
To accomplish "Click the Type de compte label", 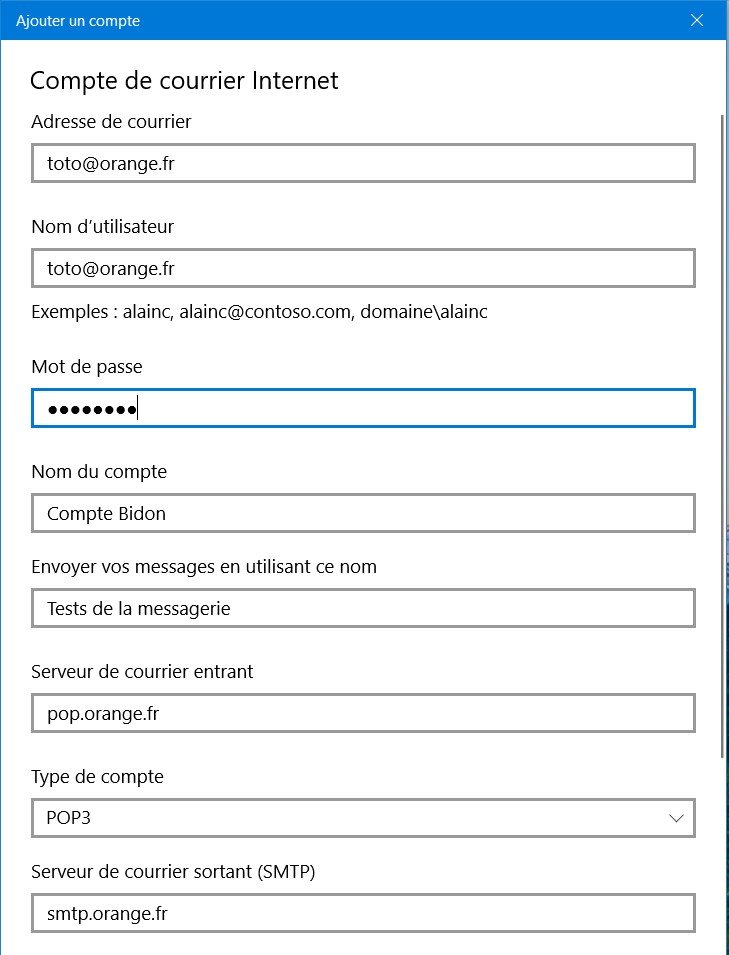I will tap(97, 777).
